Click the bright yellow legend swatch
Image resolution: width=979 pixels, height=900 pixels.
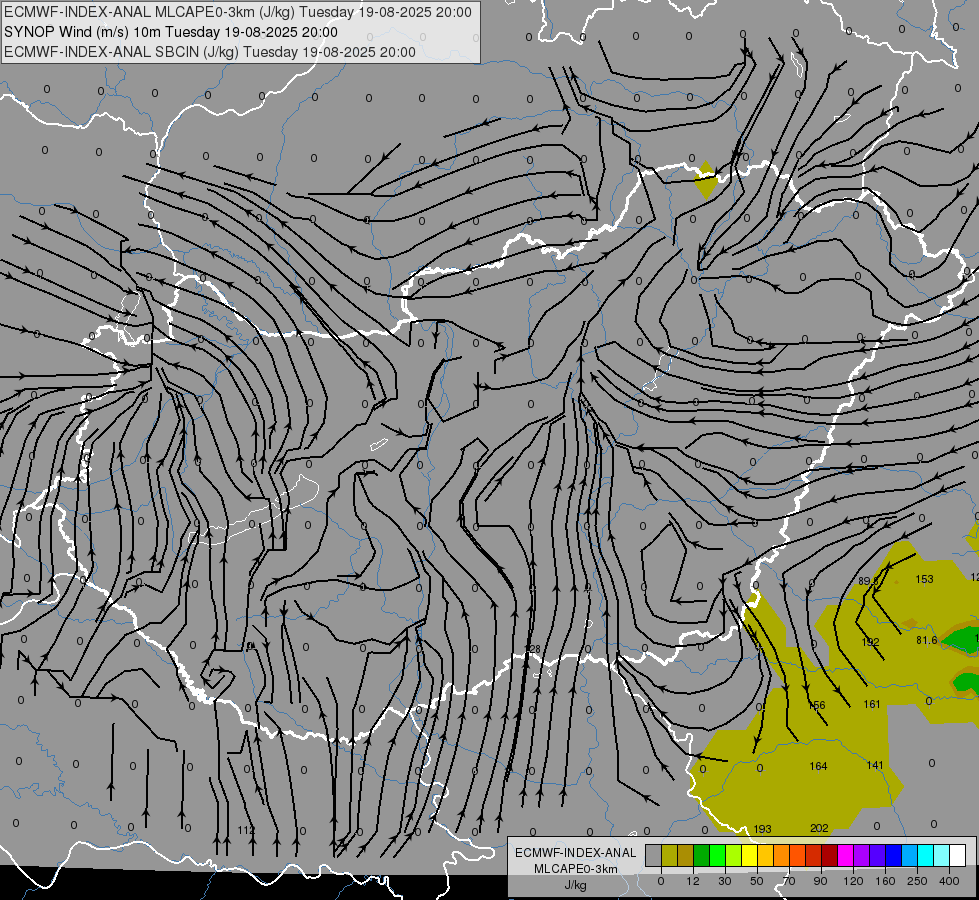click(x=750, y=856)
